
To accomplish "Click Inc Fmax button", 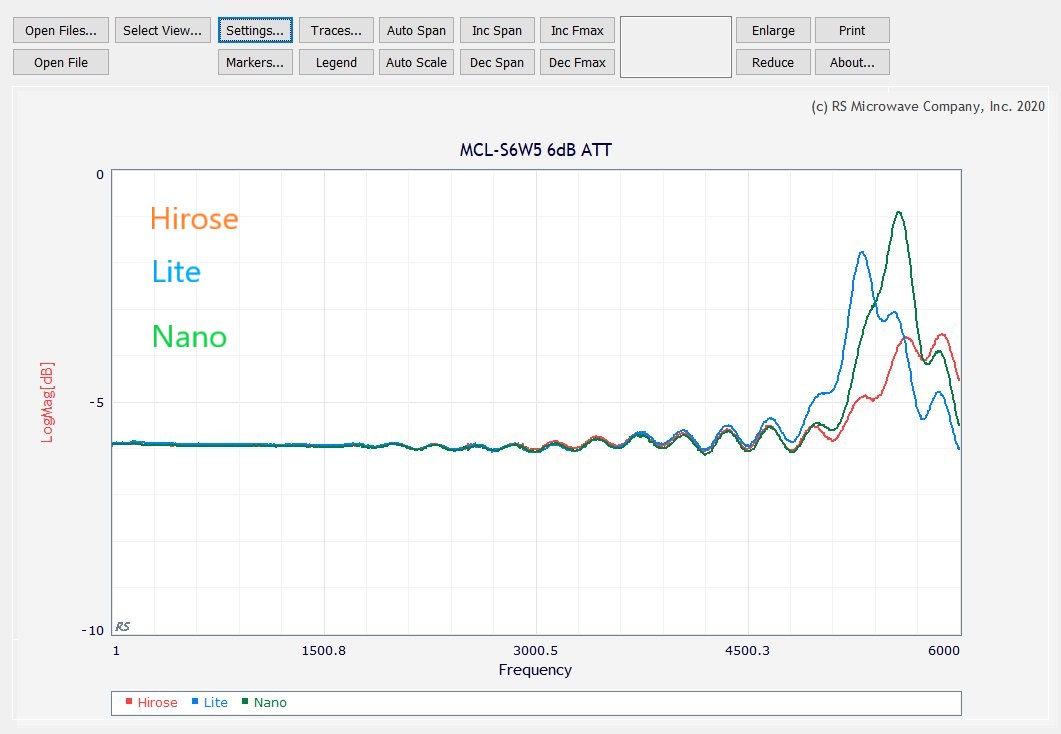I will (577, 30).
